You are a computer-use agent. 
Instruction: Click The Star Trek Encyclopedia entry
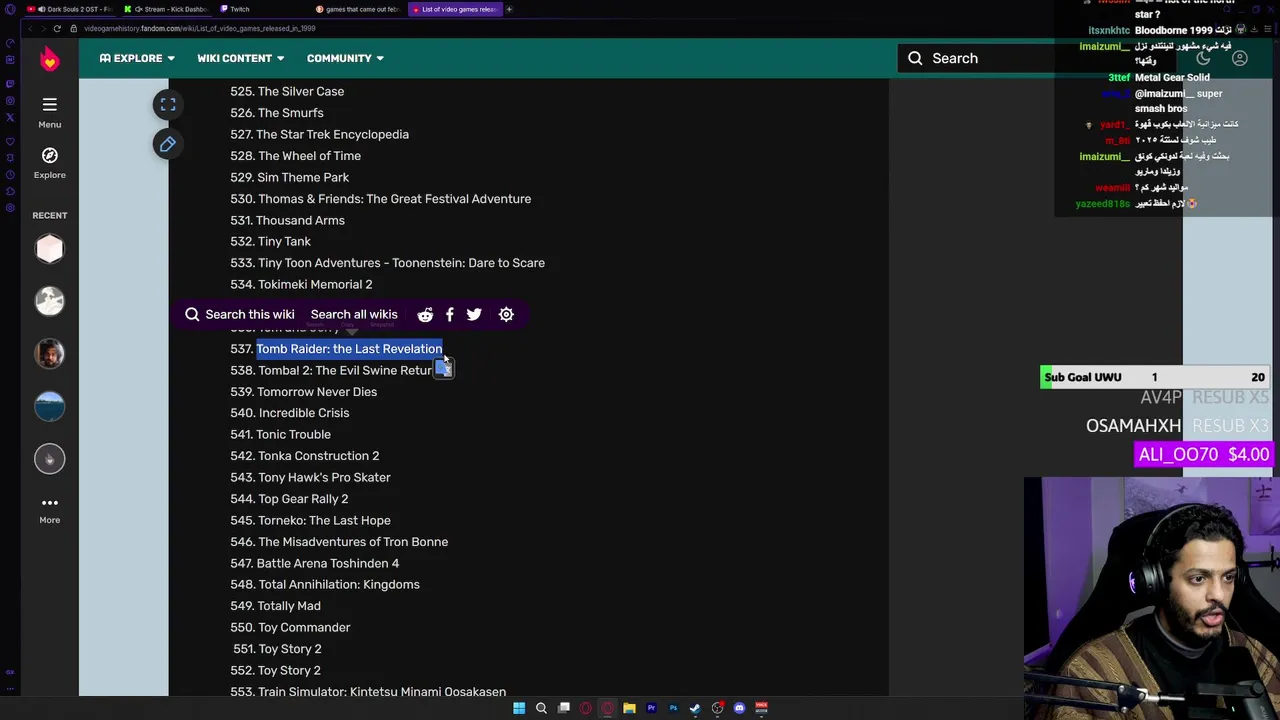tap(332, 134)
